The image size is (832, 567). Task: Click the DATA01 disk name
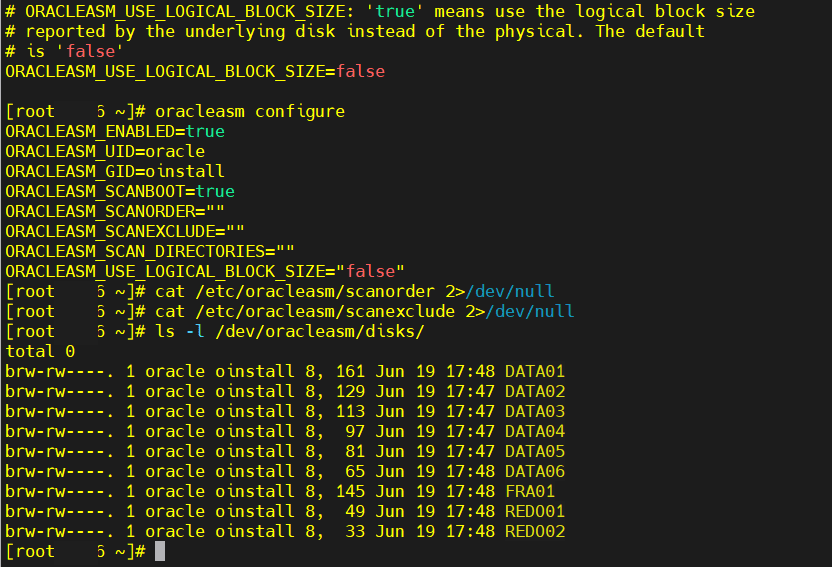(535, 371)
